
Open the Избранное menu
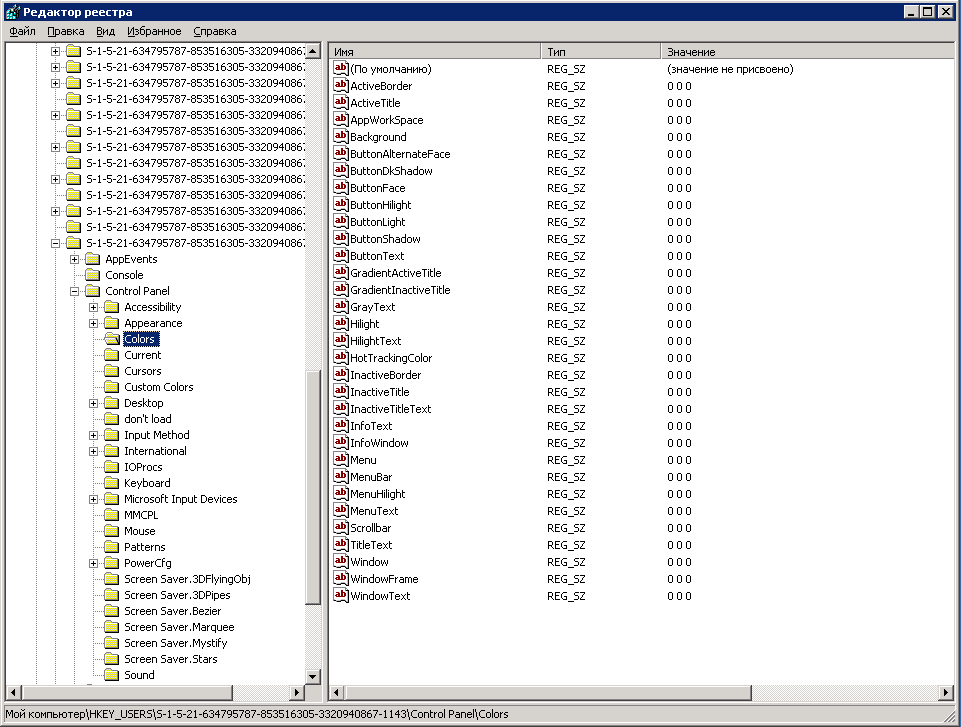coord(154,31)
